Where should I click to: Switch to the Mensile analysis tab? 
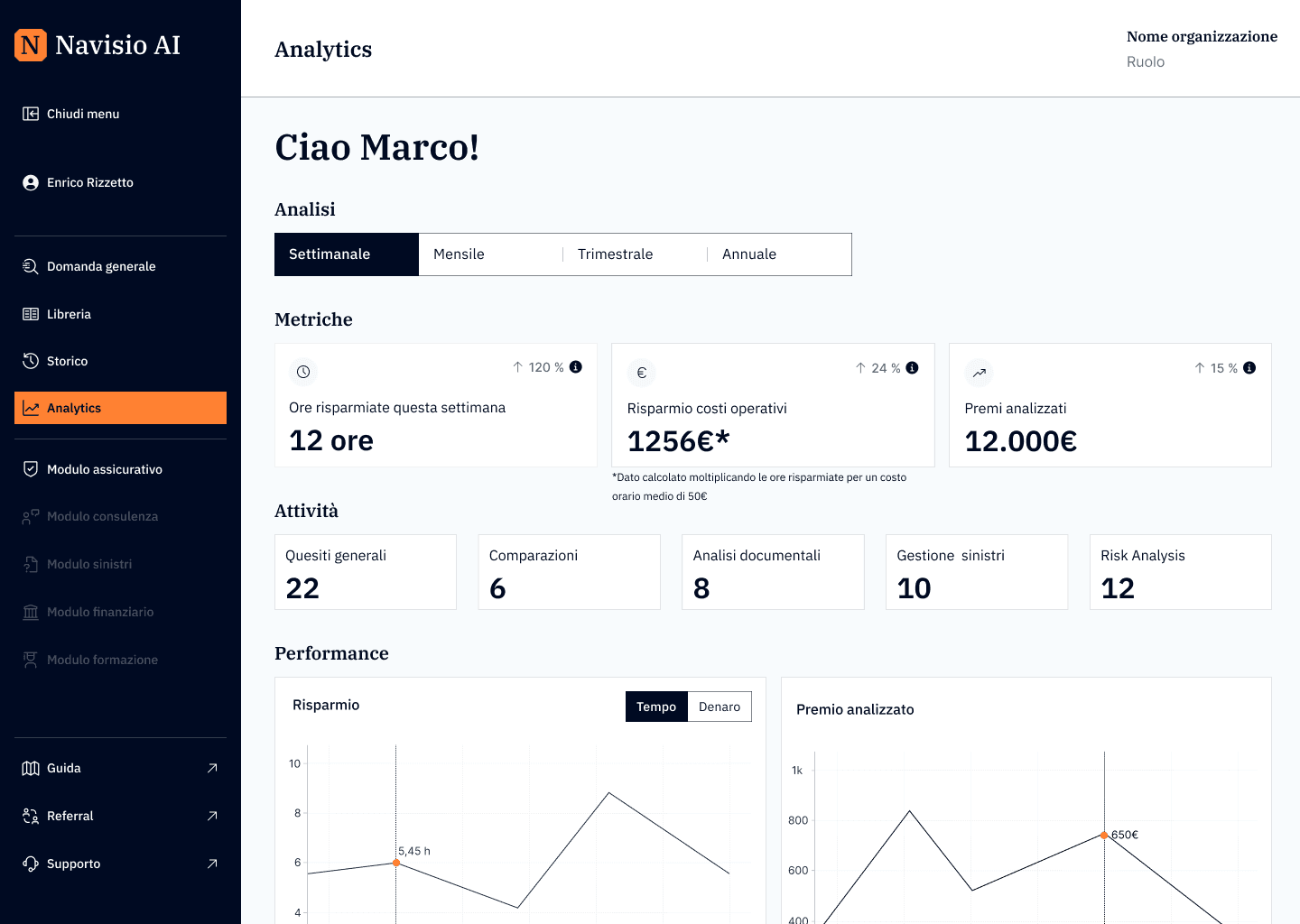460,254
